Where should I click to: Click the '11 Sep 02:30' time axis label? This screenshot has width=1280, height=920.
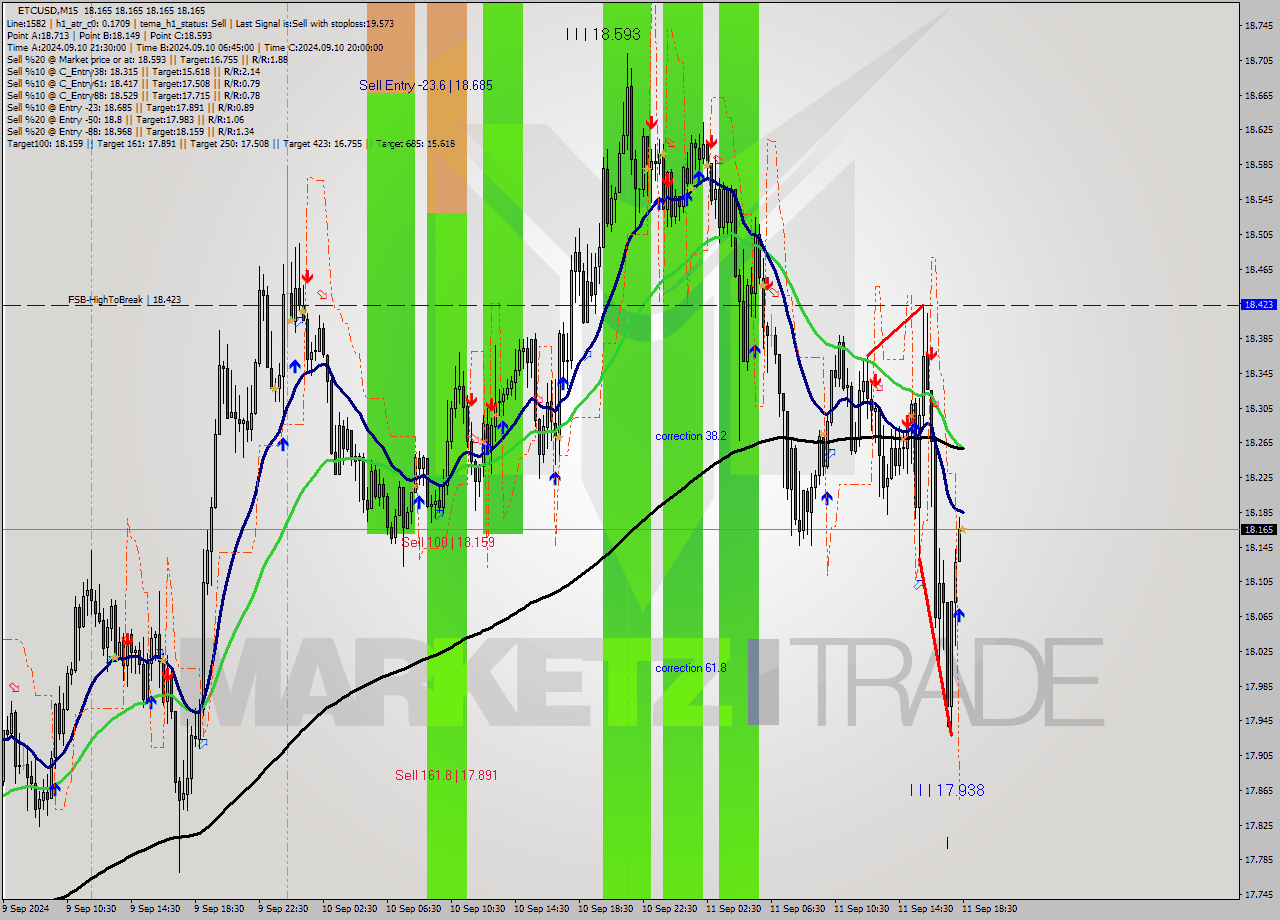[733, 909]
